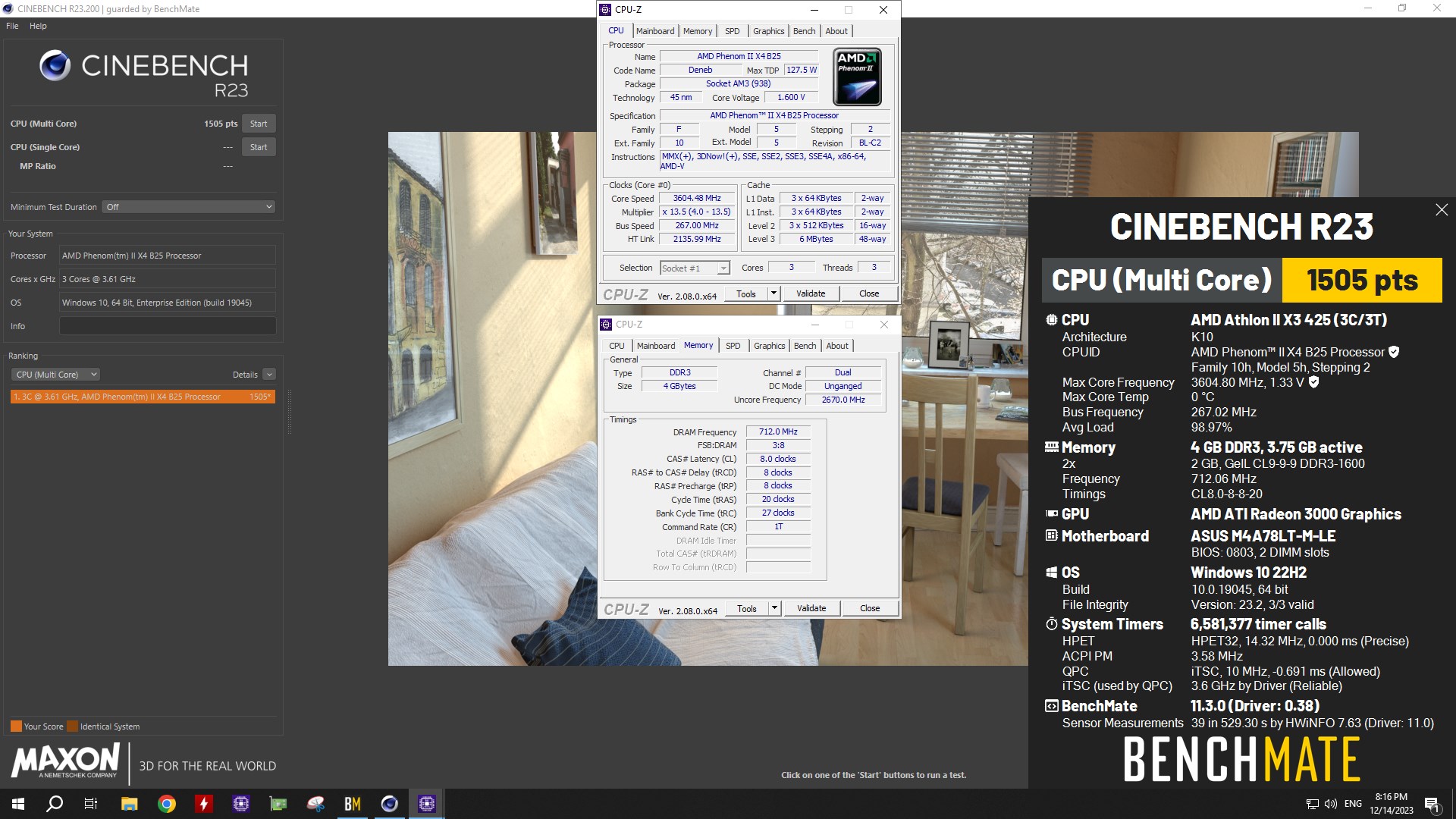
Task: Switch to CPU tab in lower CPU-Z
Action: 617,346
